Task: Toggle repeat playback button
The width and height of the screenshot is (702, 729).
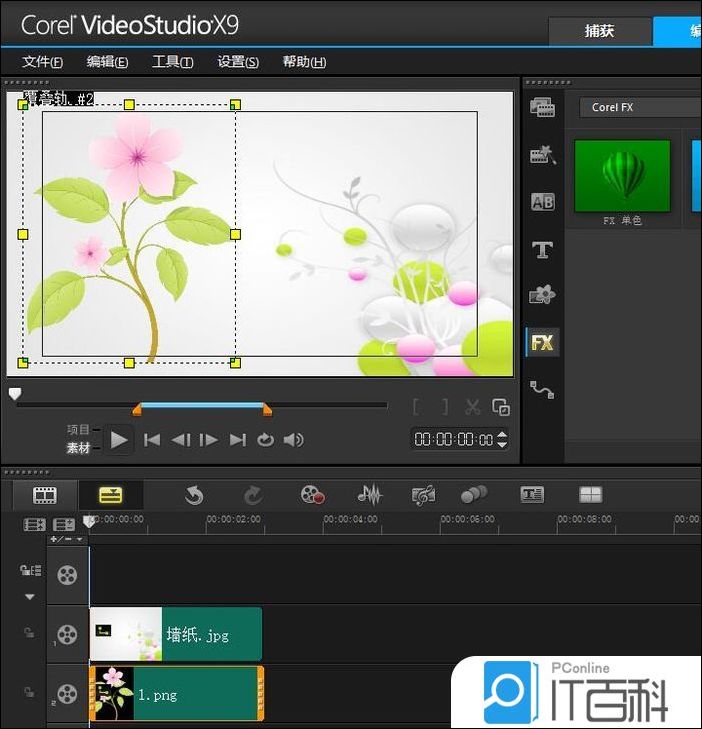Action: pos(265,439)
